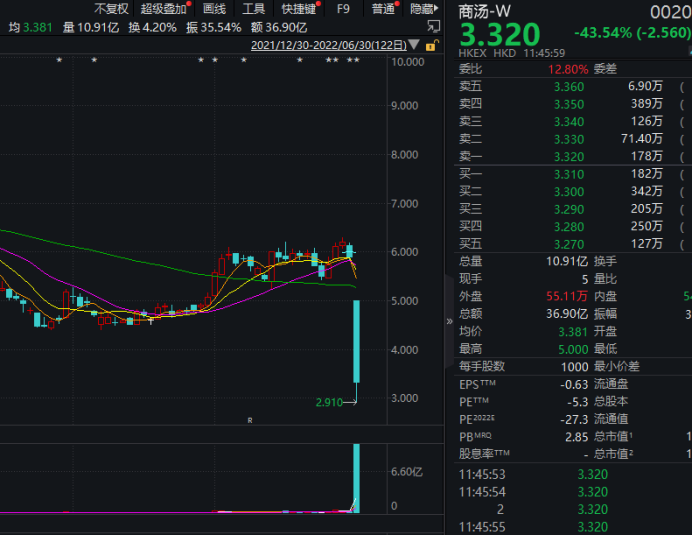Open the 不复权 adjustment option
This screenshot has height=535, width=693.
click(111, 8)
